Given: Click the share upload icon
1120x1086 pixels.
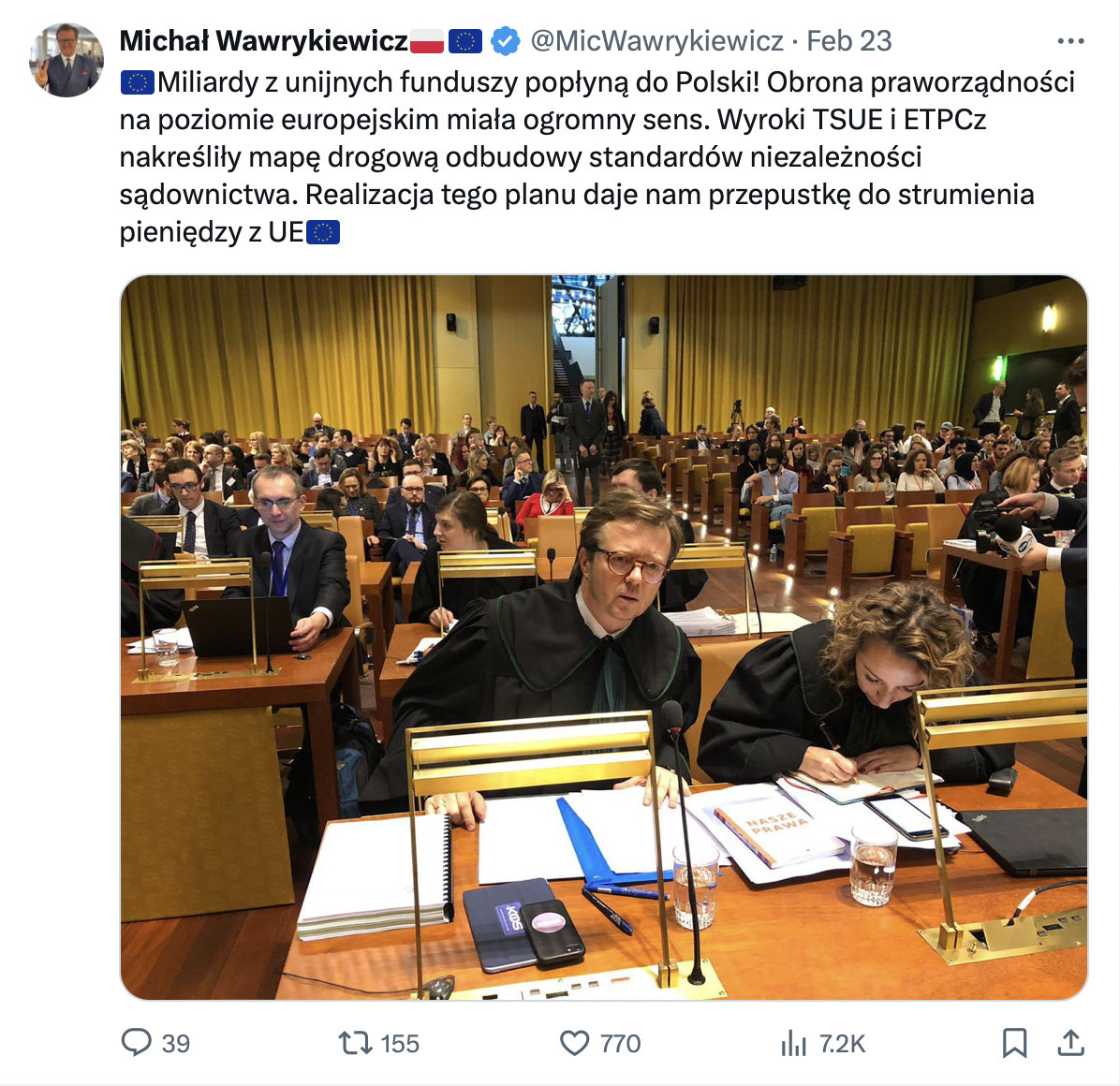Looking at the screenshot, I should 1070,1042.
